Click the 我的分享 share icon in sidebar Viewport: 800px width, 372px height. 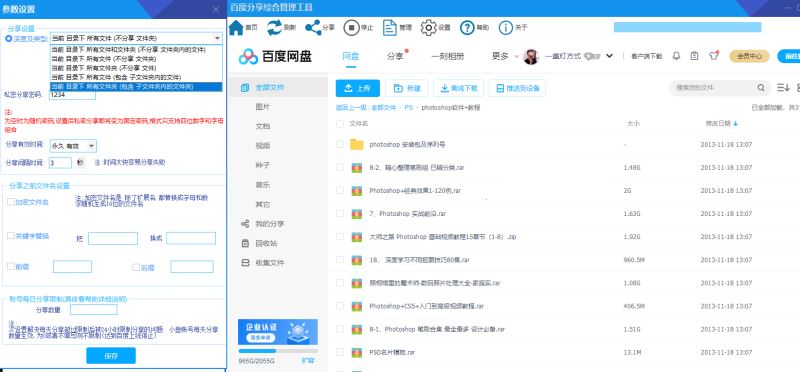click(245, 224)
